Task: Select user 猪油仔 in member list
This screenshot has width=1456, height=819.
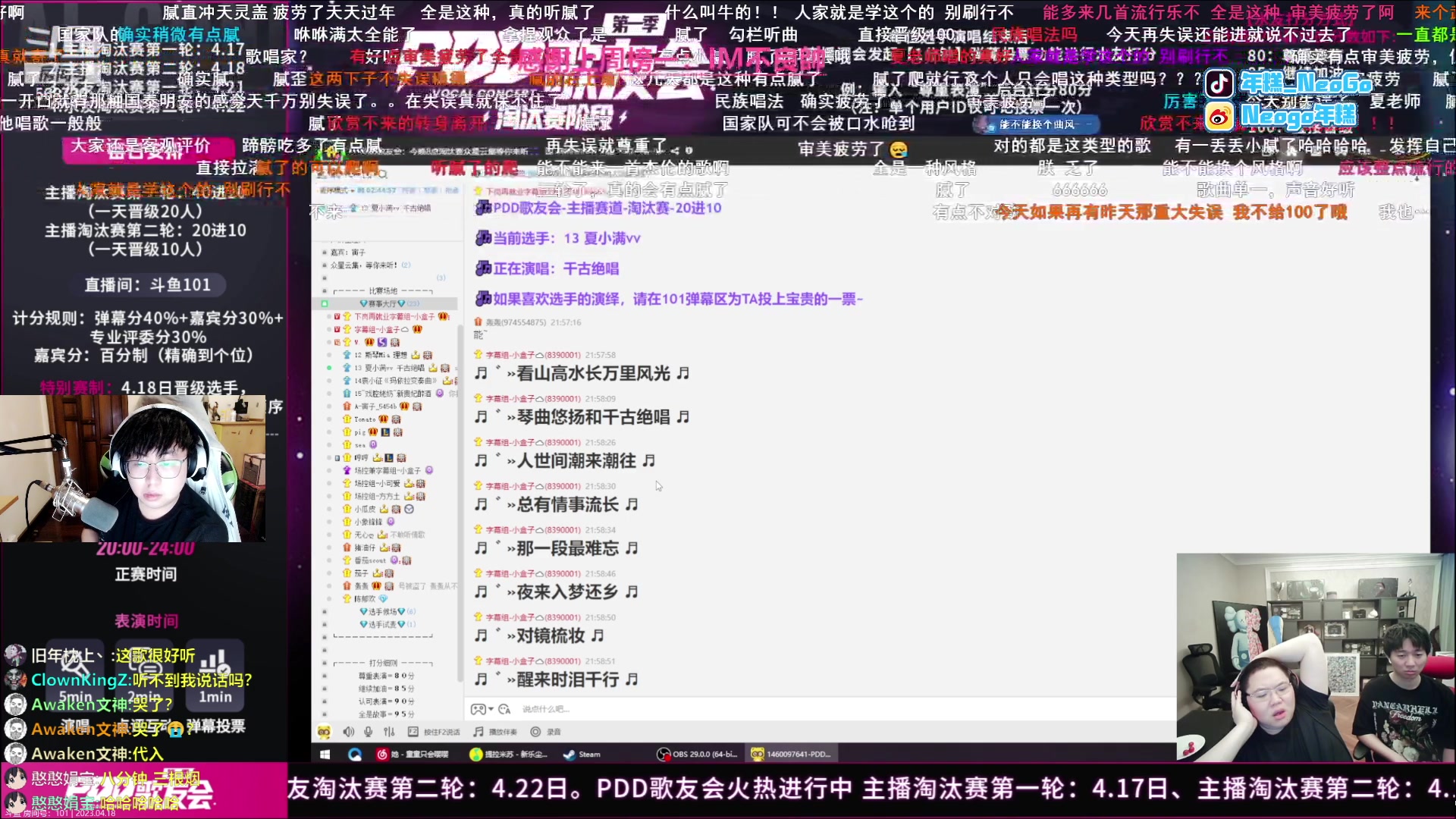Action: [x=365, y=548]
